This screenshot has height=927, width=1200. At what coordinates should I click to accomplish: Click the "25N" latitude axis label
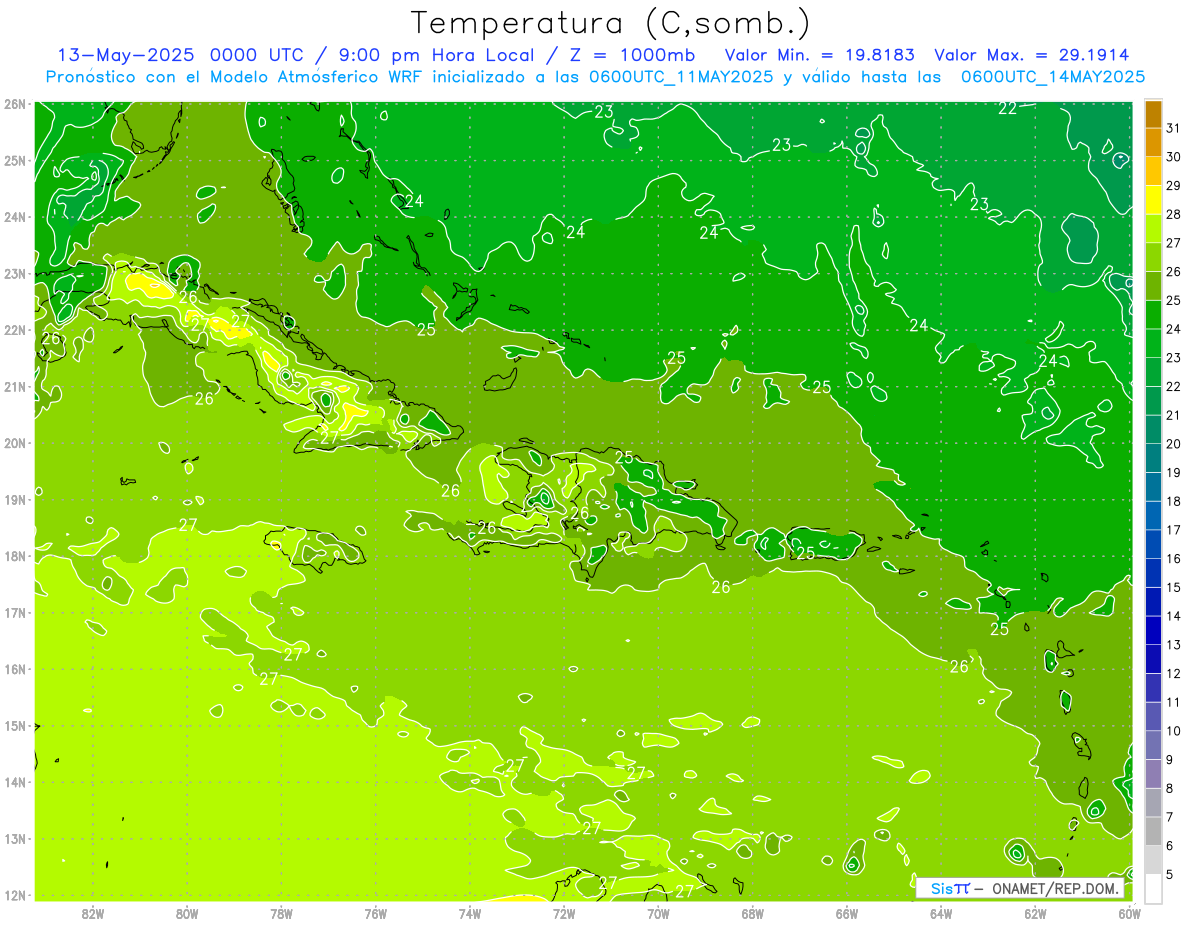coord(15,160)
